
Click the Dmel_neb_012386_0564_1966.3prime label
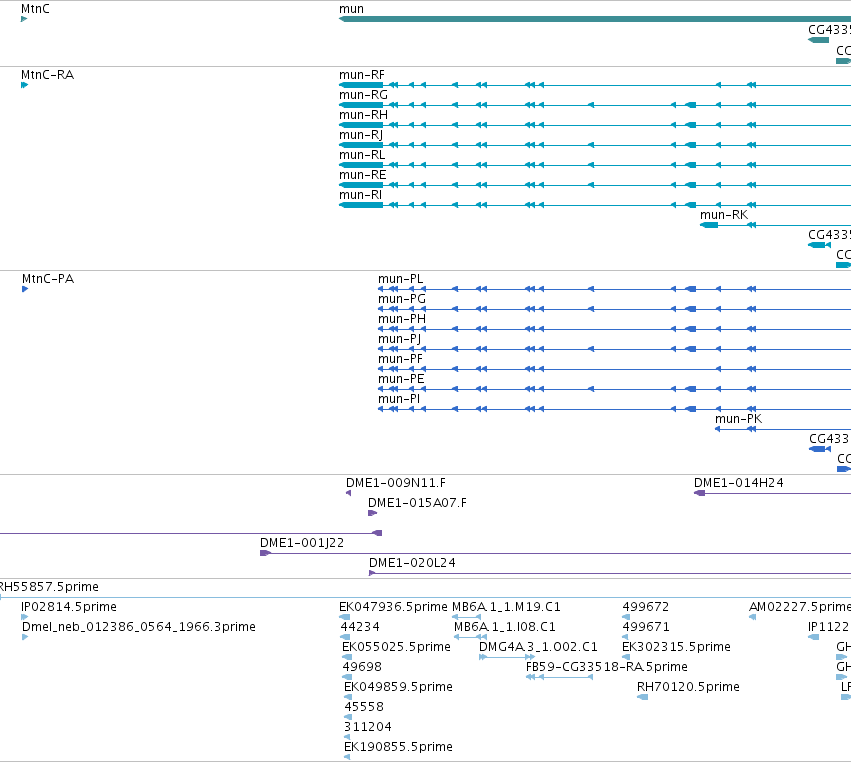[x=138, y=627]
